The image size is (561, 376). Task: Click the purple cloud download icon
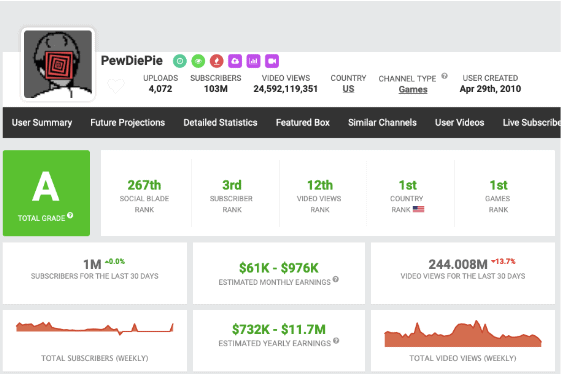click(235, 61)
